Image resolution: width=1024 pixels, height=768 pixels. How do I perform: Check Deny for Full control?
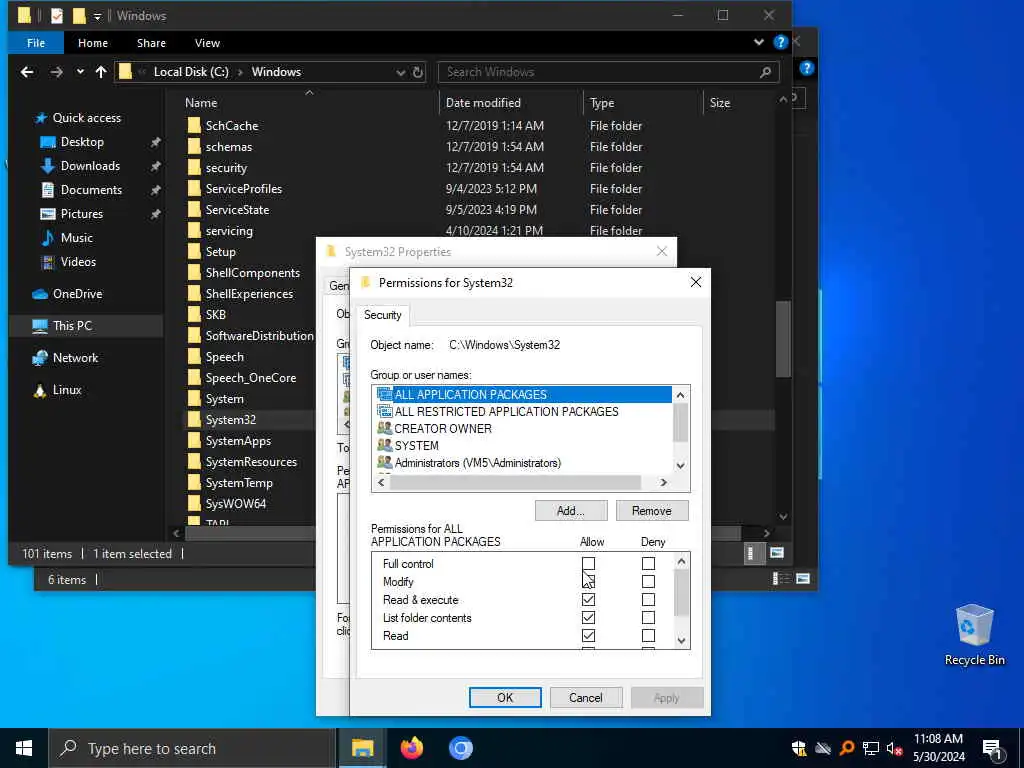click(648, 563)
